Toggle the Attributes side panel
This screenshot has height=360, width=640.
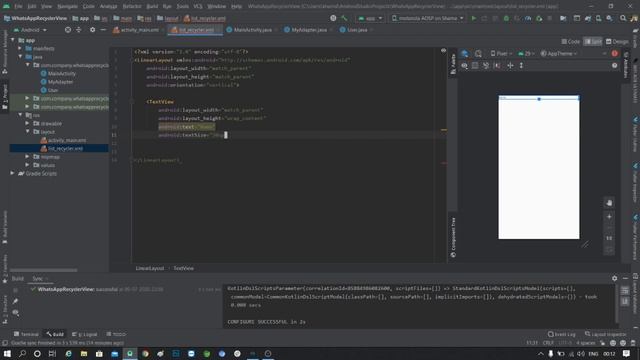click(x=626, y=64)
